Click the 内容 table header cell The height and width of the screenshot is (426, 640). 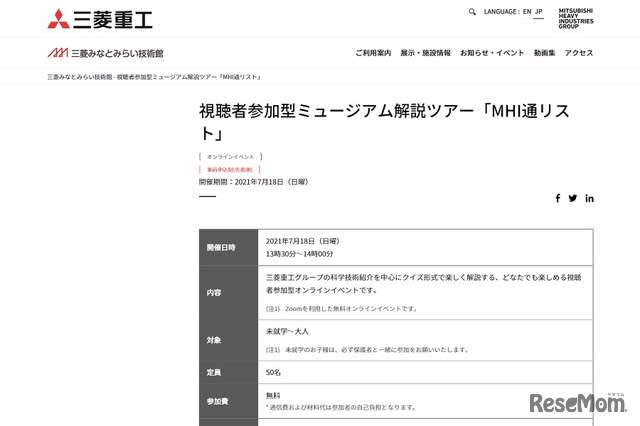(229, 293)
